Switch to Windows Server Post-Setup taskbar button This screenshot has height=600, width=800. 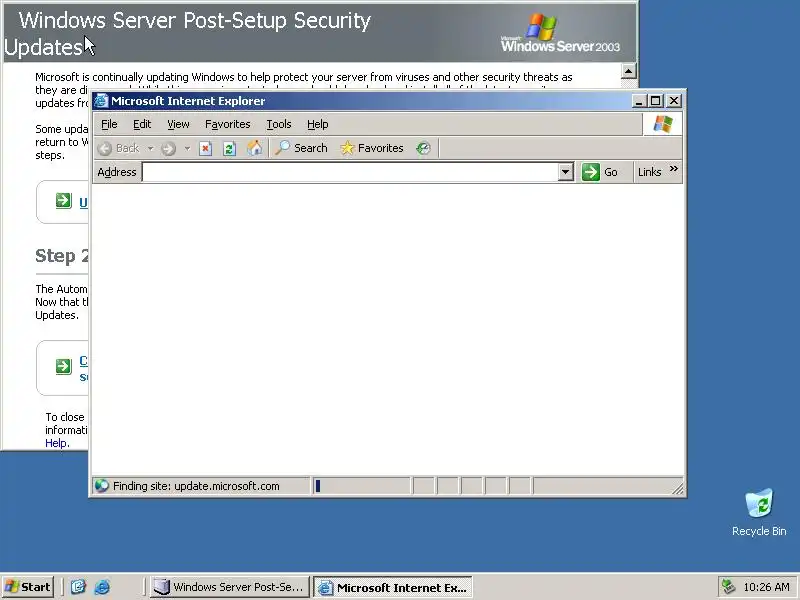coord(230,587)
